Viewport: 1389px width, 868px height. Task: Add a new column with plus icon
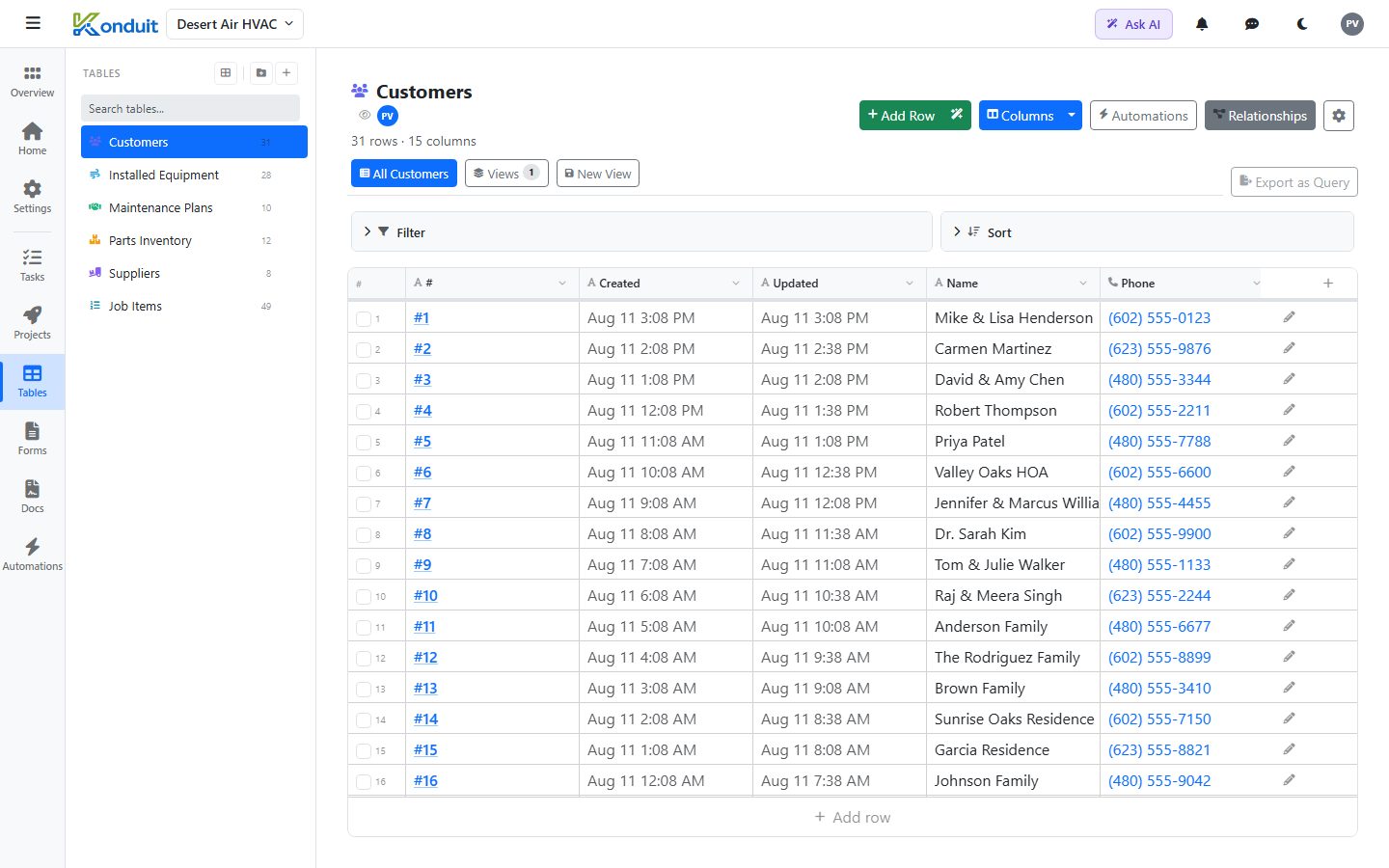1328,283
